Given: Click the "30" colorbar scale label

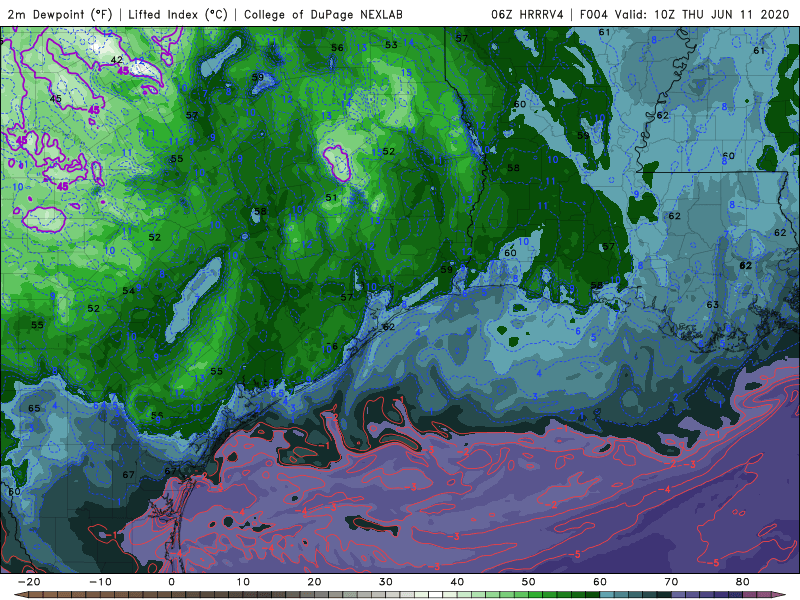Looking at the screenshot, I should point(386,582).
